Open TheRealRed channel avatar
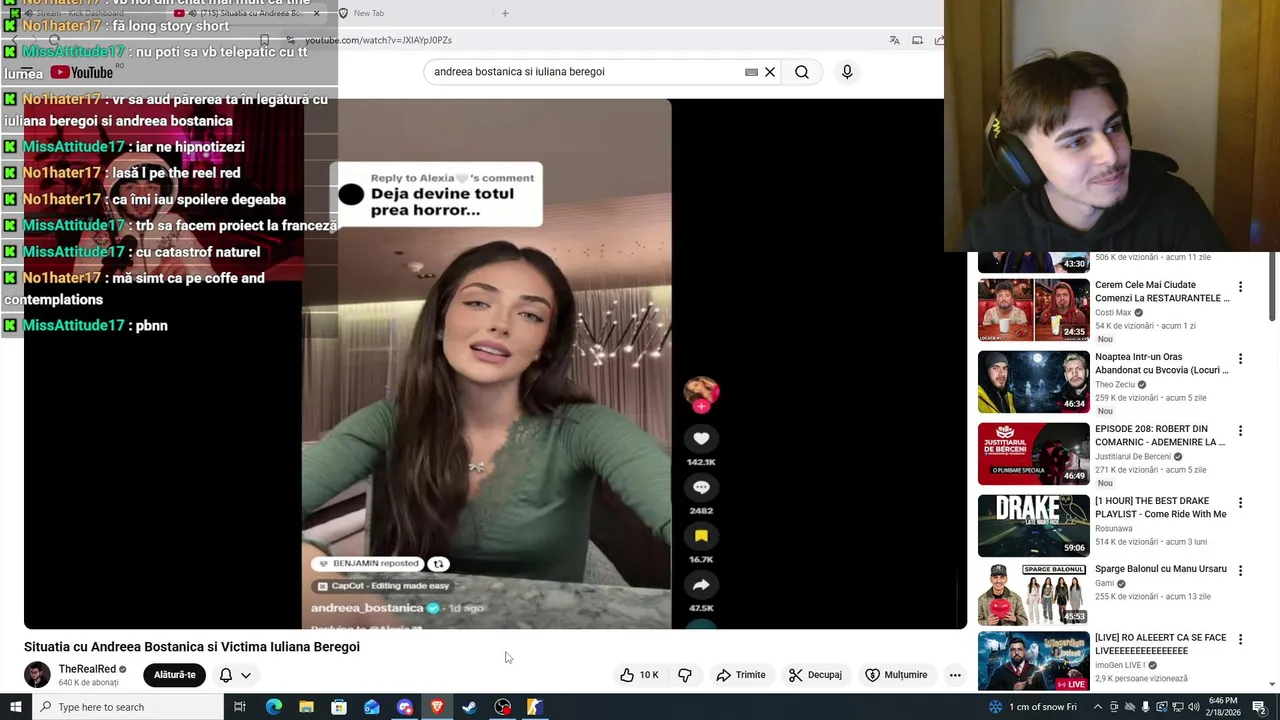 (x=37, y=675)
